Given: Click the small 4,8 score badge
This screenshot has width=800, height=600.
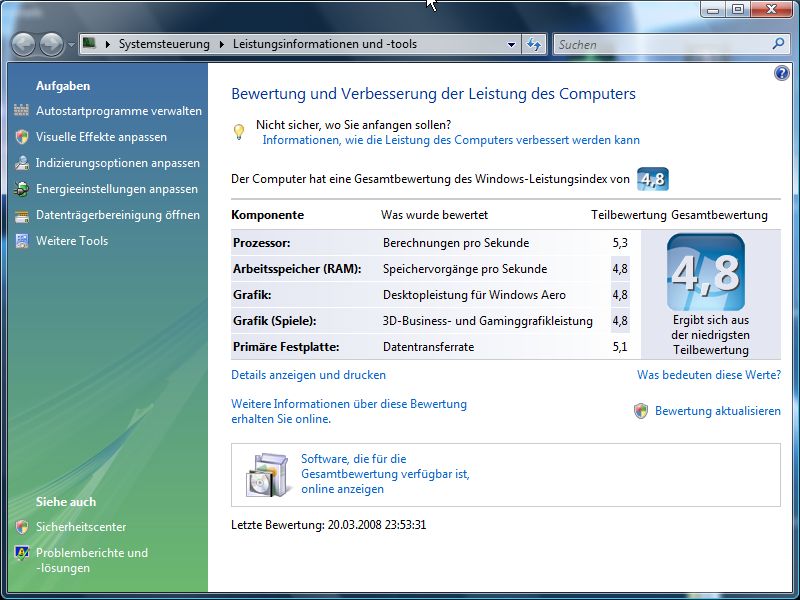Looking at the screenshot, I should click(x=653, y=179).
